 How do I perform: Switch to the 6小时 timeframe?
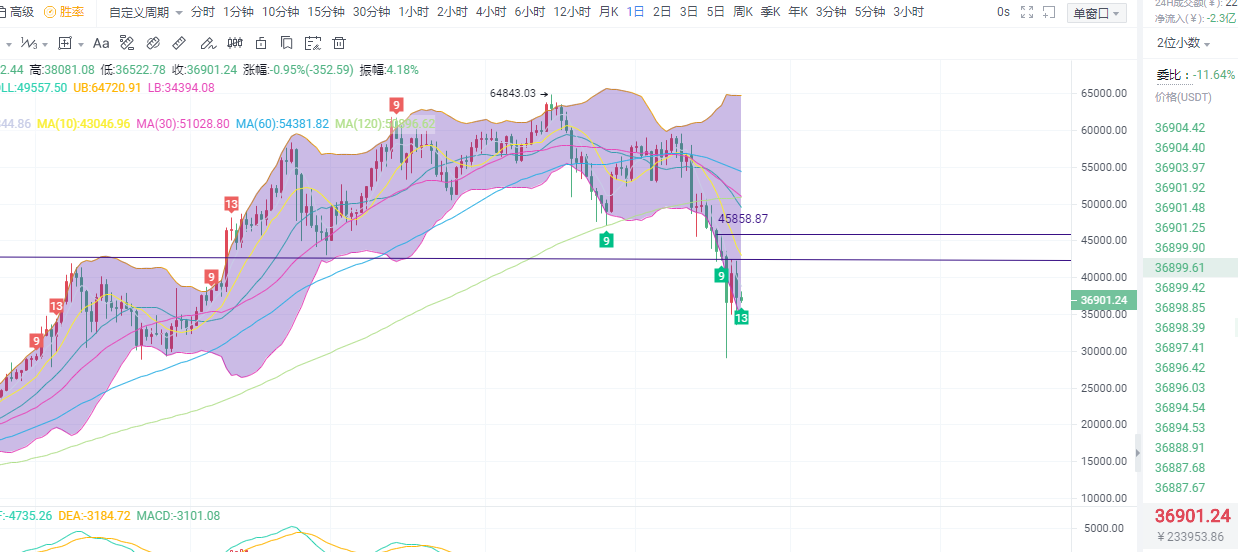tap(530, 12)
